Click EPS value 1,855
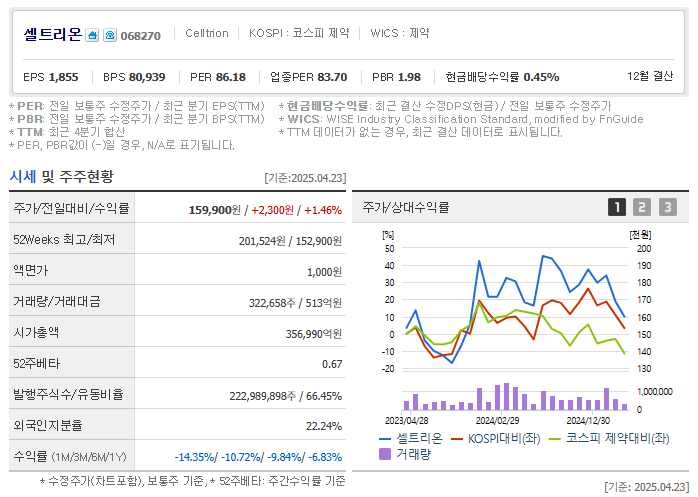Image resolution: width=698 pixels, height=497 pixels. click(63, 77)
